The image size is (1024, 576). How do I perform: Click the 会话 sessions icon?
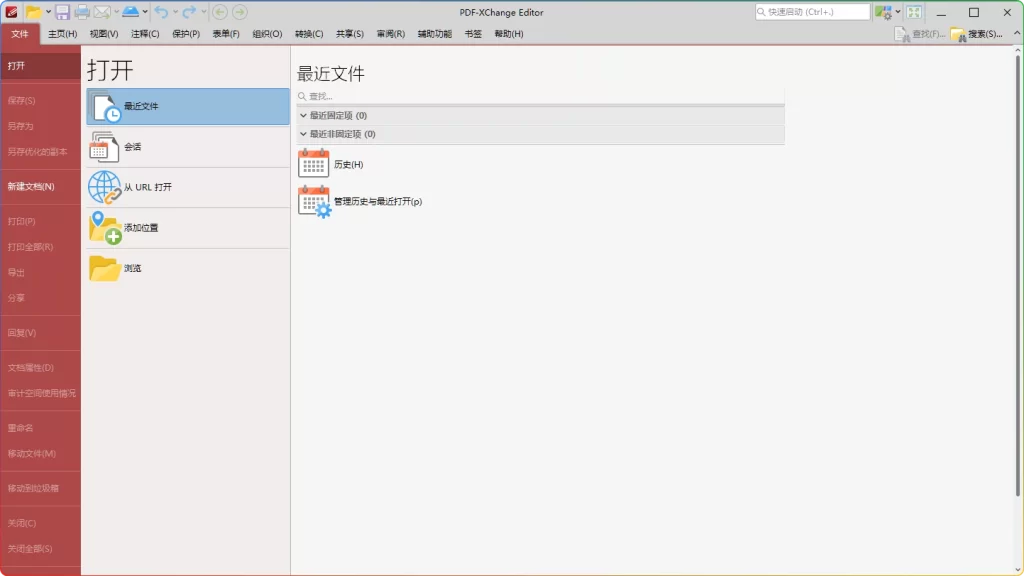click(x=106, y=146)
